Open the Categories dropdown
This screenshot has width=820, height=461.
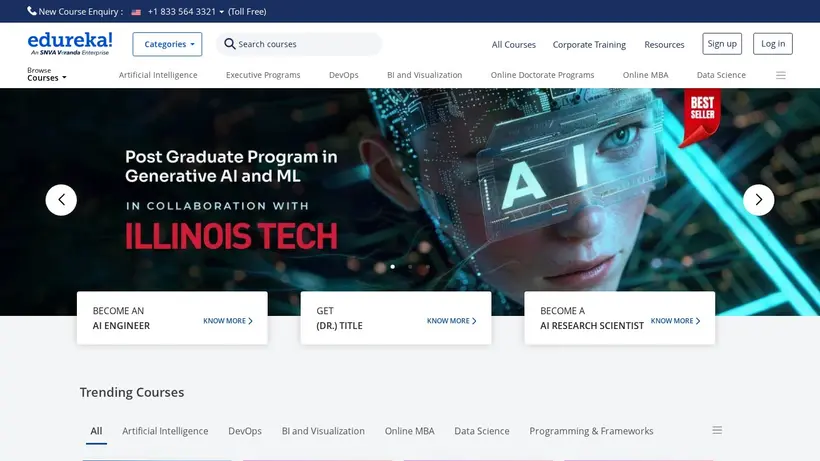point(167,44)
